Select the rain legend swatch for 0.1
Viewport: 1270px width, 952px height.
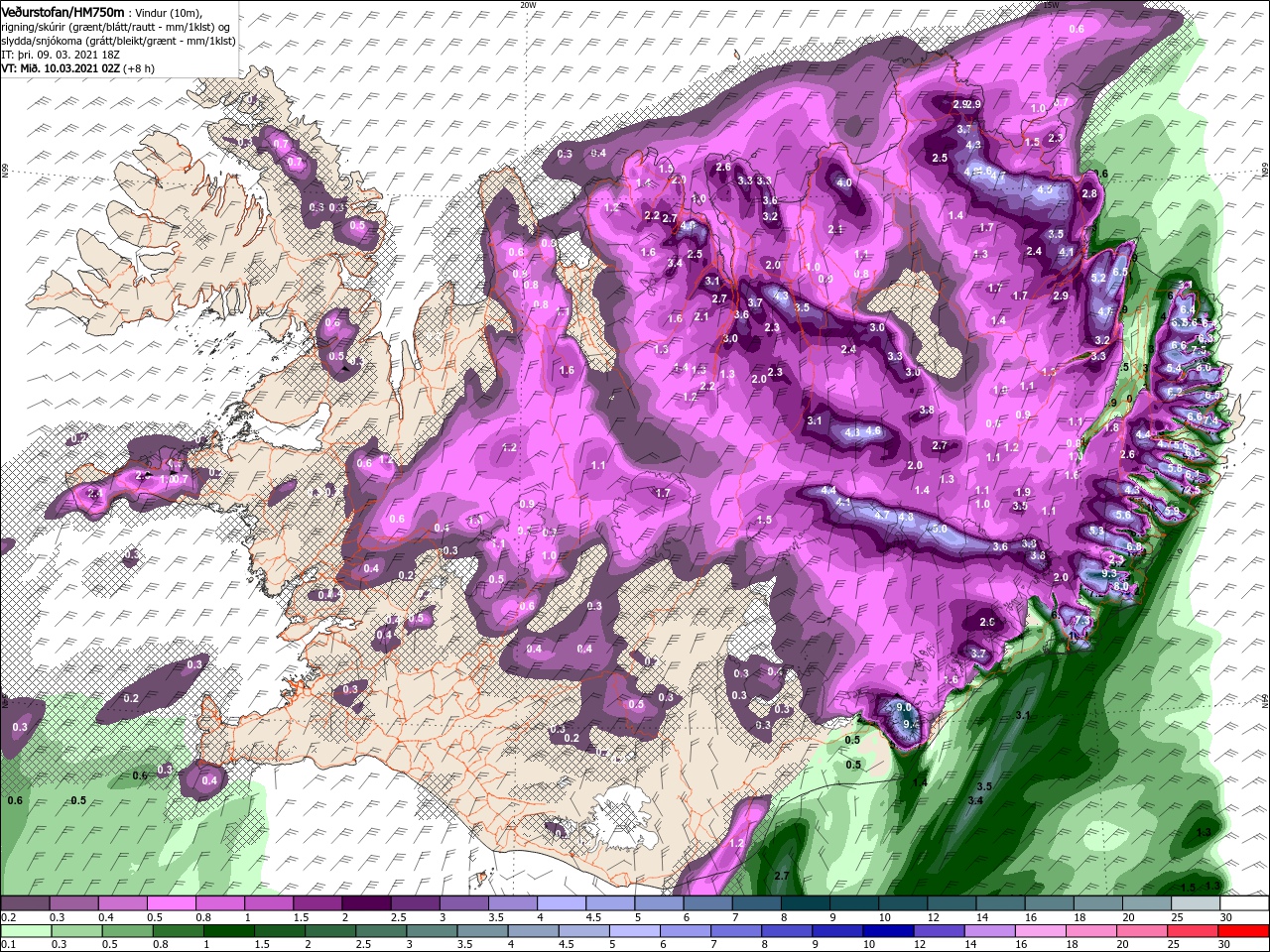(25, 931)
